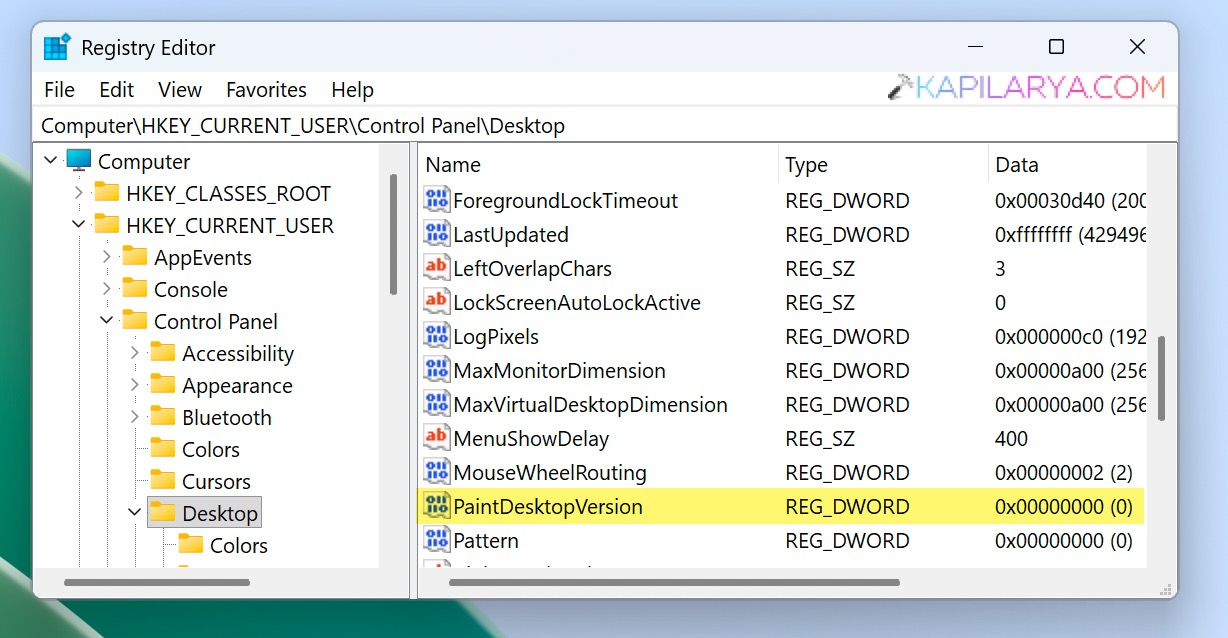This screenshot has height=638, width=1228.
Task: Click the Computer icon in the tree
Action: [x=77, y=161]
